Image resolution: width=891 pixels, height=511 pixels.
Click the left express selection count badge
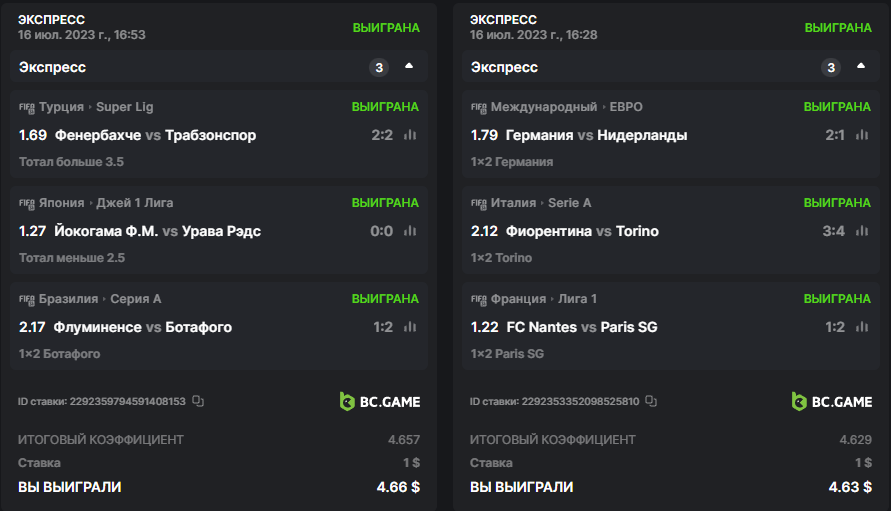(x=378, y=67)
